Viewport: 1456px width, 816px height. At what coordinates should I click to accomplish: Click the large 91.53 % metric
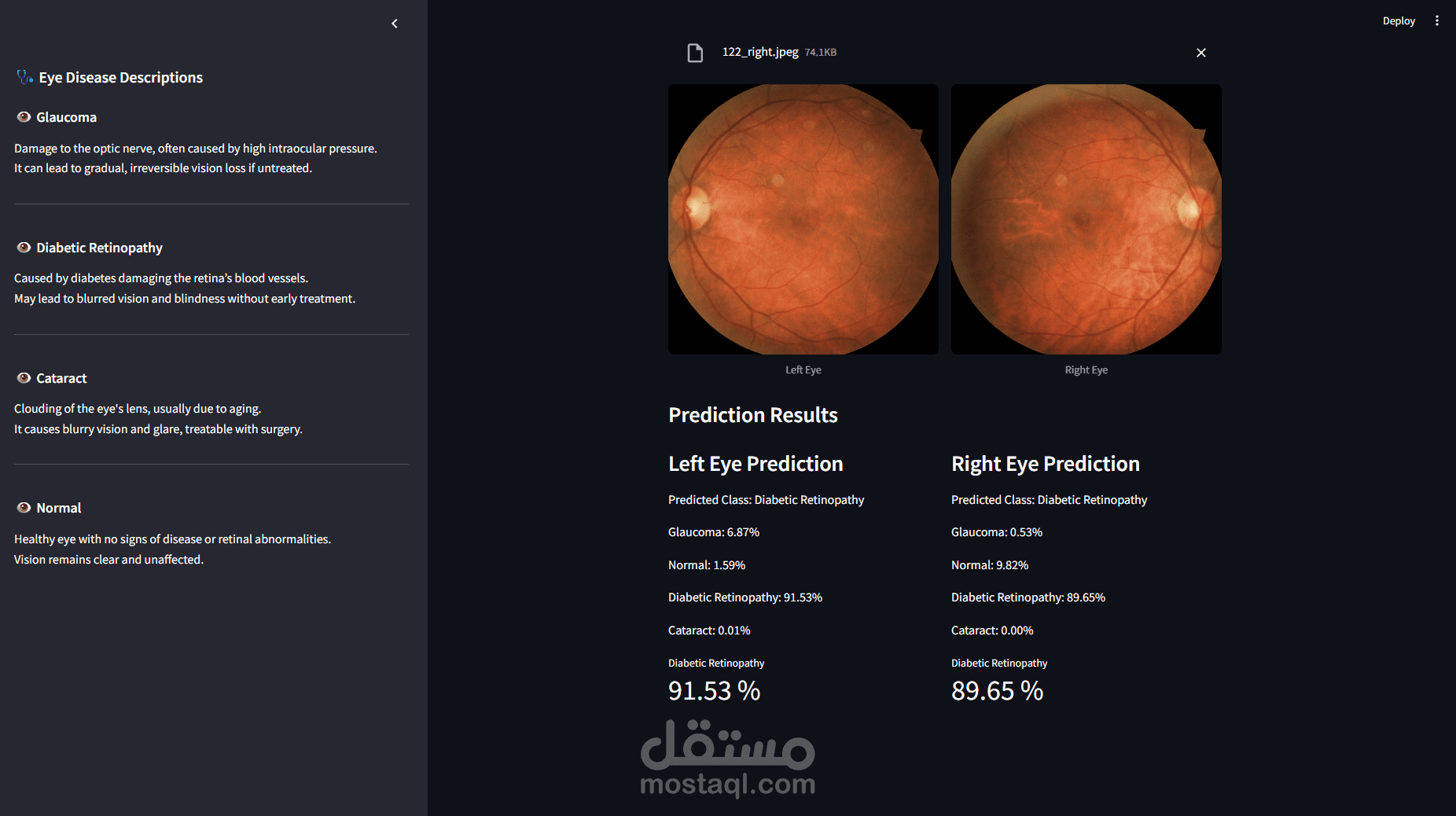click(715, 691)
